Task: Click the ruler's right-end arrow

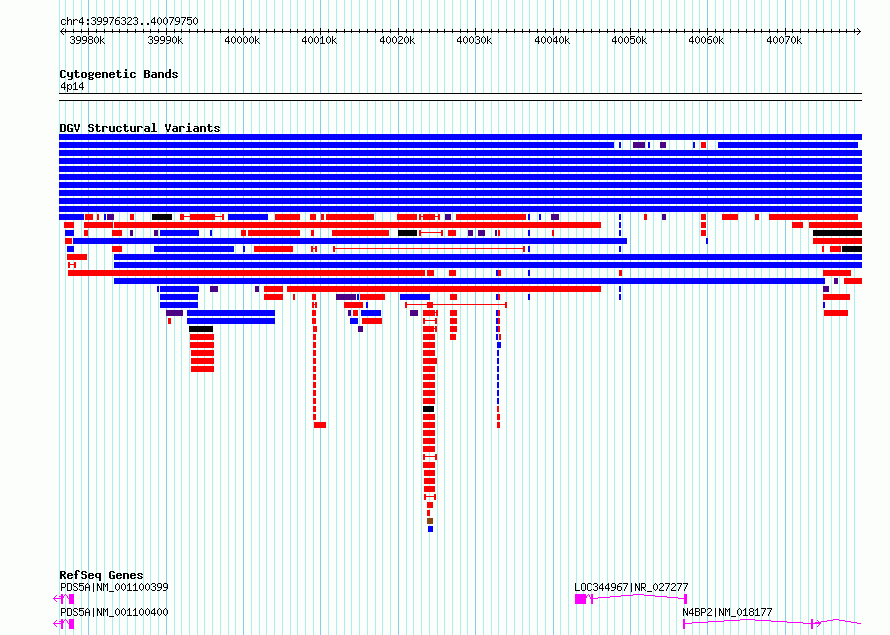Action: pos(859,32)
